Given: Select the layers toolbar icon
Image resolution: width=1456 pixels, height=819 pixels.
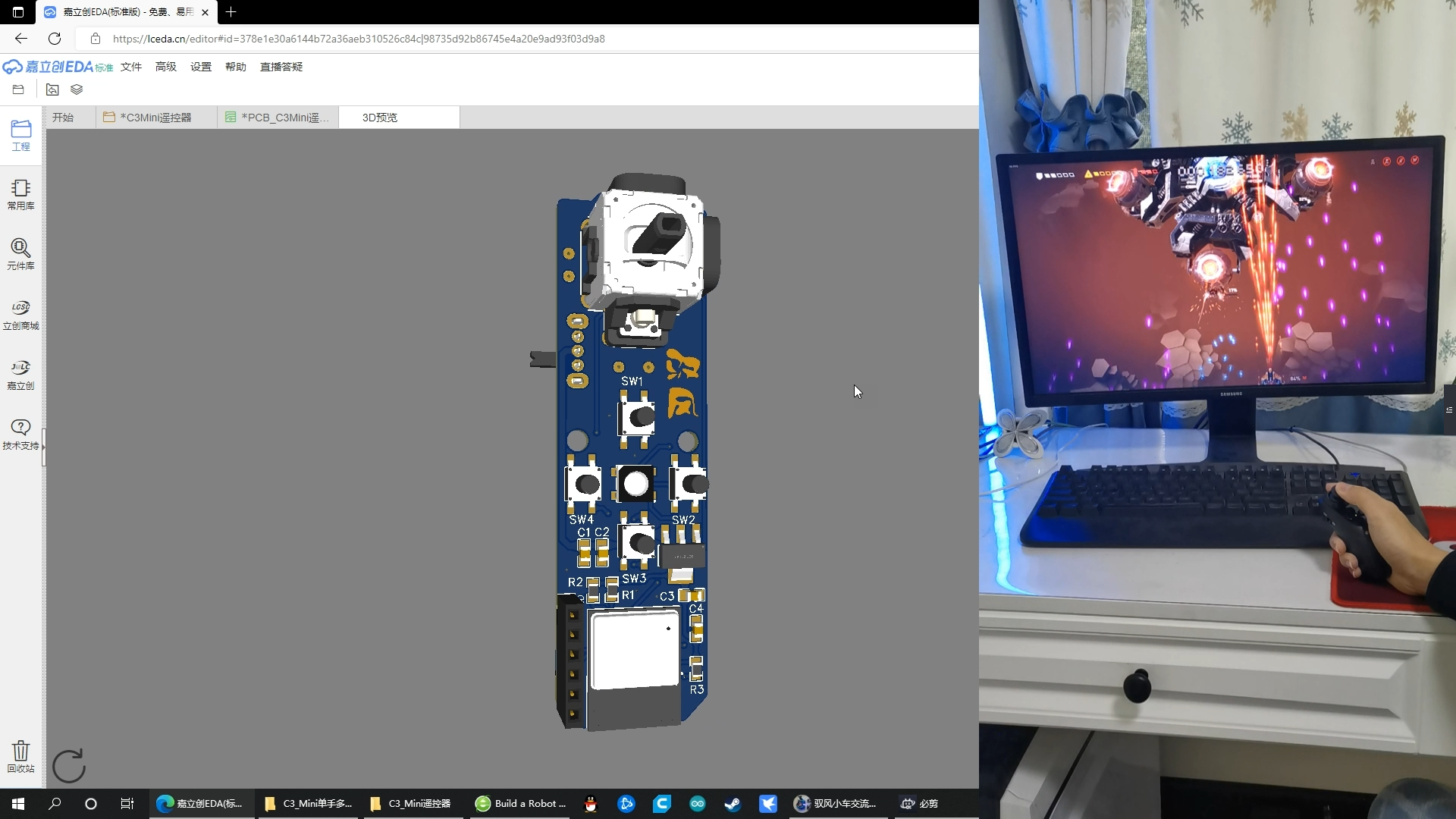Looking at the screenshot, I should pyautogui.click(x=76, y=89).
